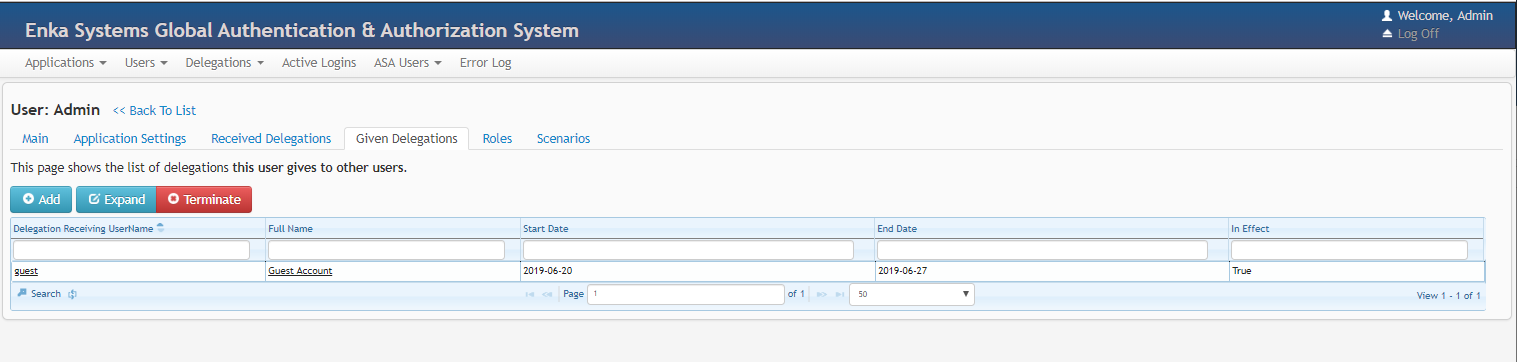Log off via the Log Off link
Image resolution: width=1517 pixels, height=362 pixels.
1418,33
